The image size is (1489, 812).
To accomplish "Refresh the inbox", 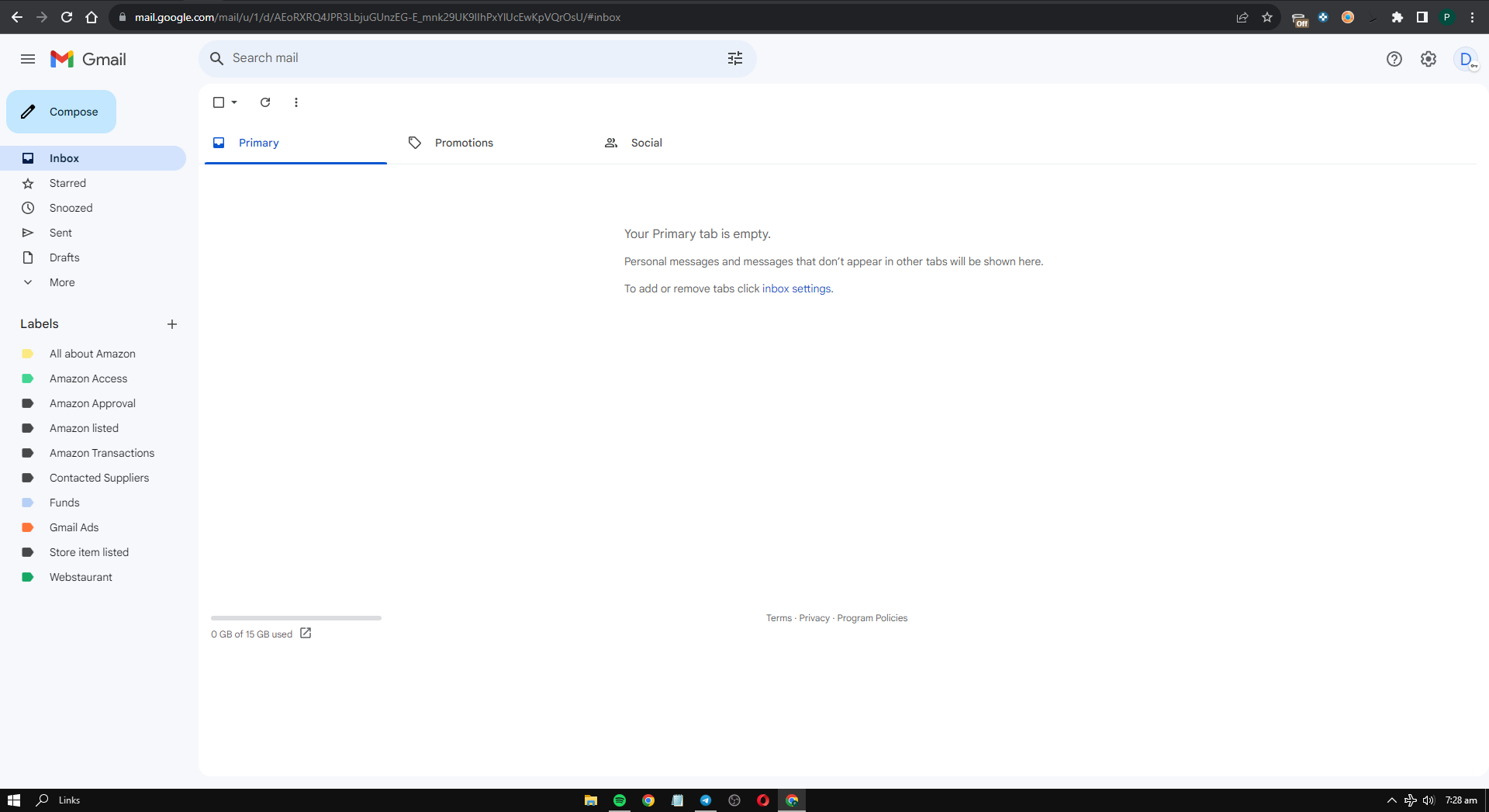I will [x=265, y=102].
